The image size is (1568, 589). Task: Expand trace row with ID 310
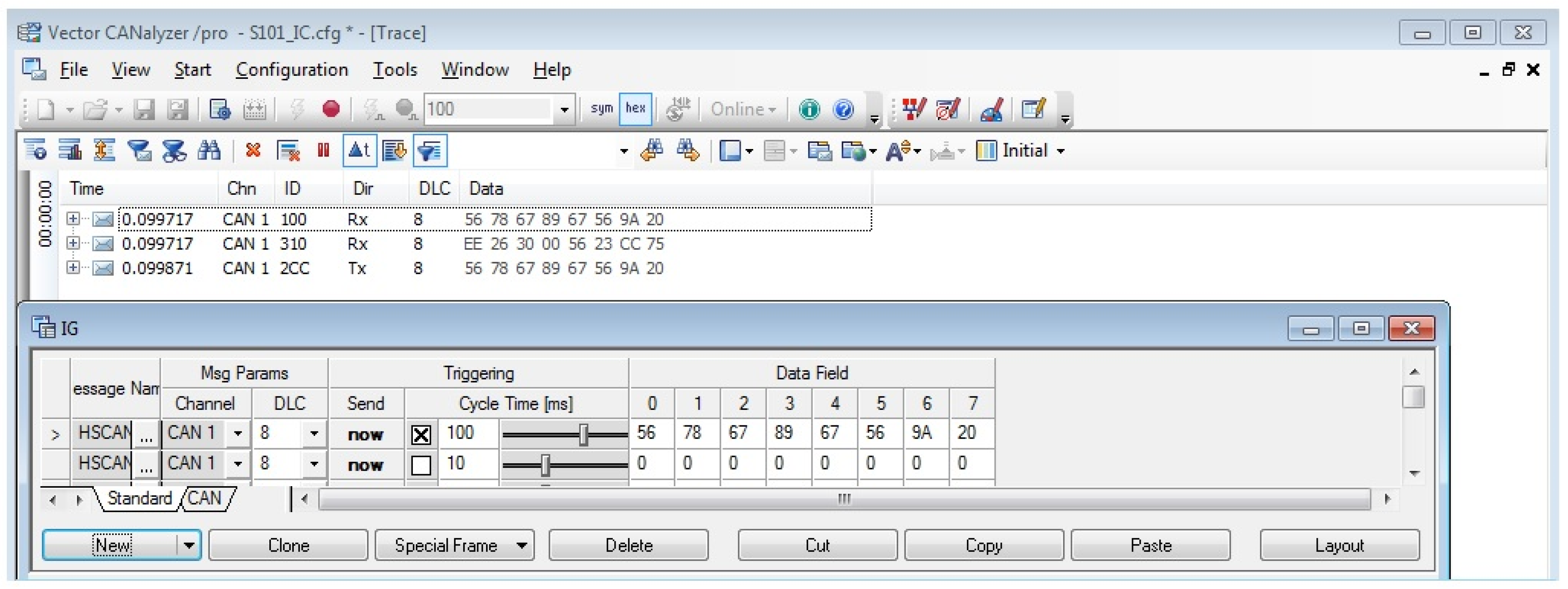[73, 243]
